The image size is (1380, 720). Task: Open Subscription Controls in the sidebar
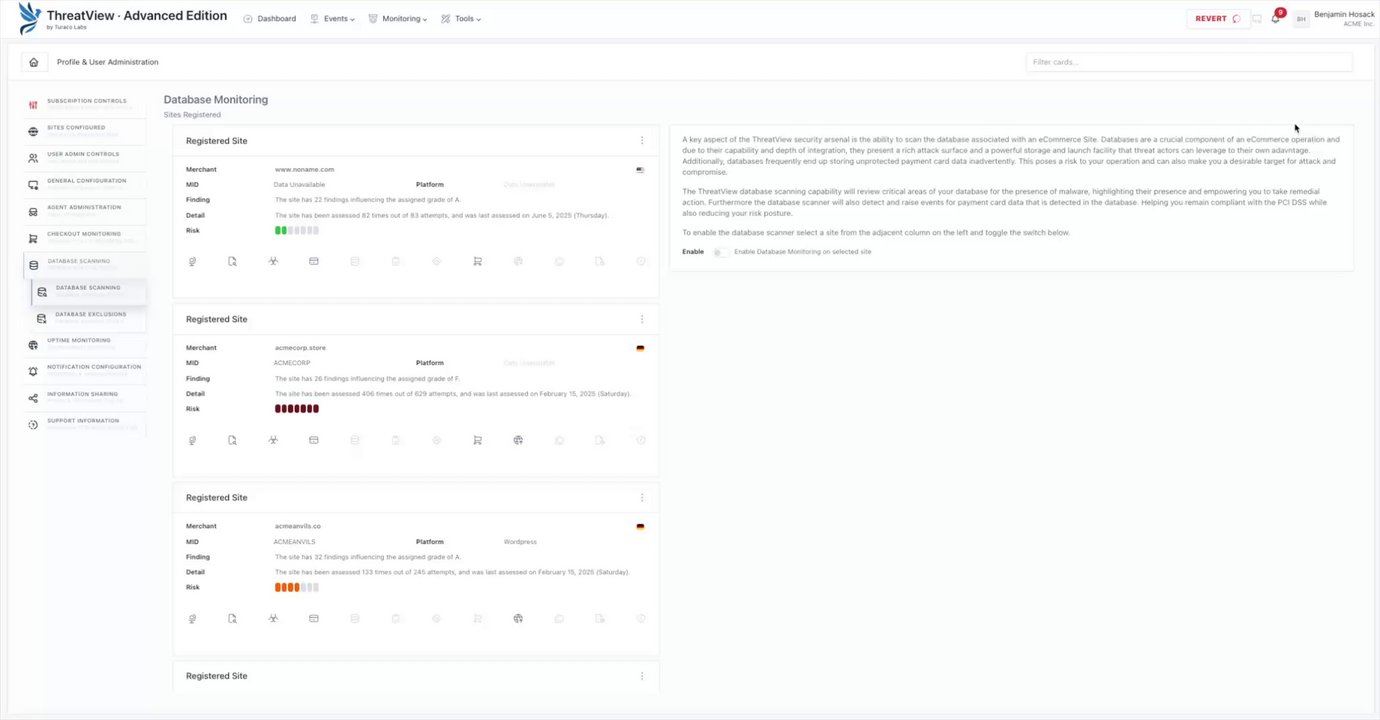point(85,103)
